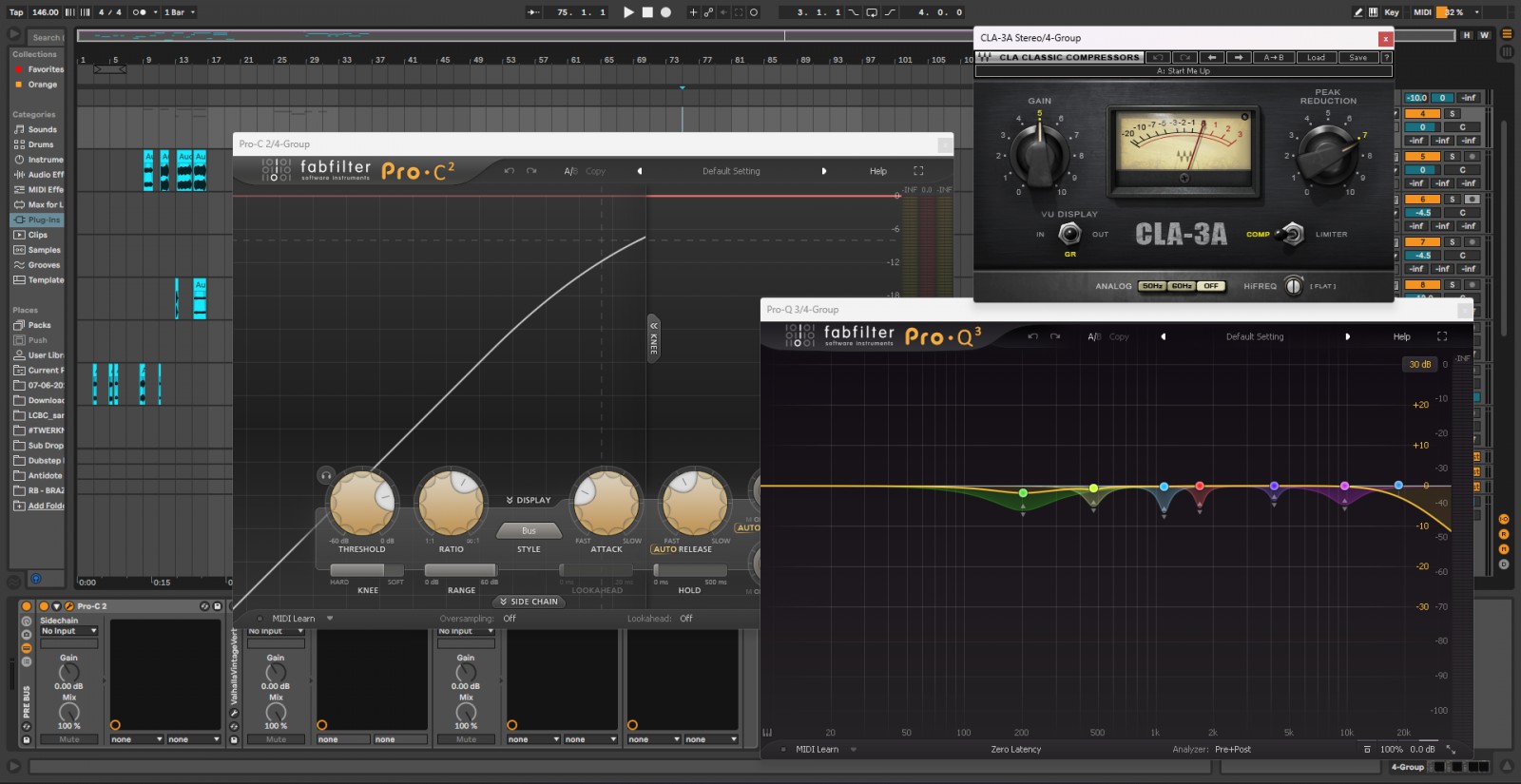Flip the CLA-3A VU Display switch
This screenshot has width=1521, height=784.
(x=1069, y=234)
